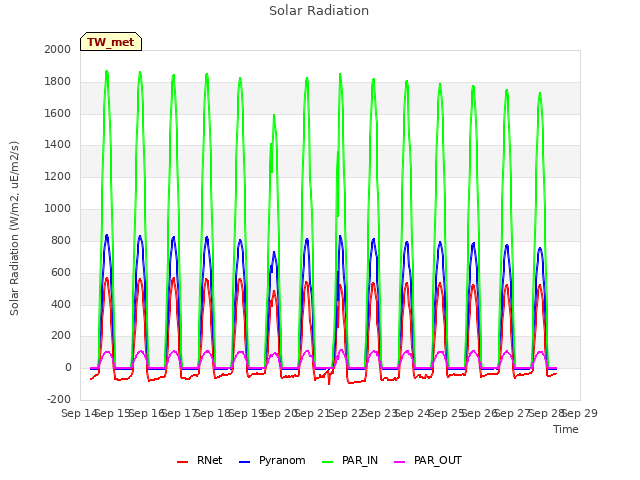Click the 1800 y-axis tick label
Image resolution: width=640 pixels, height=480 pixels.
click(x=58, y=82)
